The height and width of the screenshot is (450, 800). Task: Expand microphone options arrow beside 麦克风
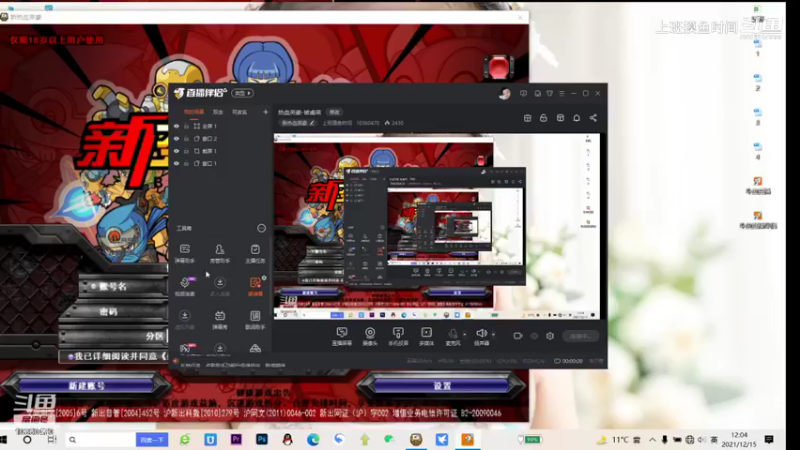tap(464, 335)
